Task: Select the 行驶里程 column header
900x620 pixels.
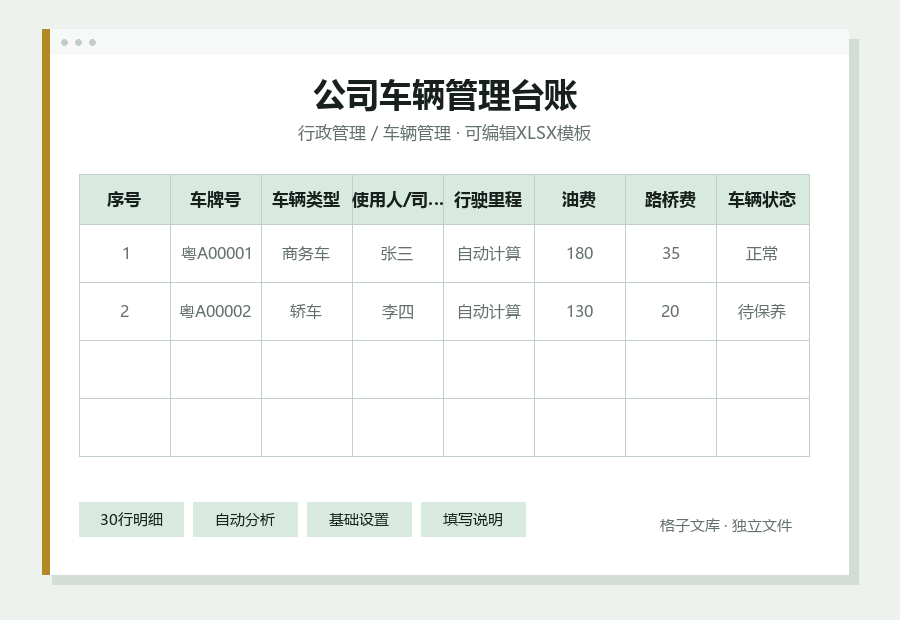Action: pyautogui.click(x=488, y=199)
